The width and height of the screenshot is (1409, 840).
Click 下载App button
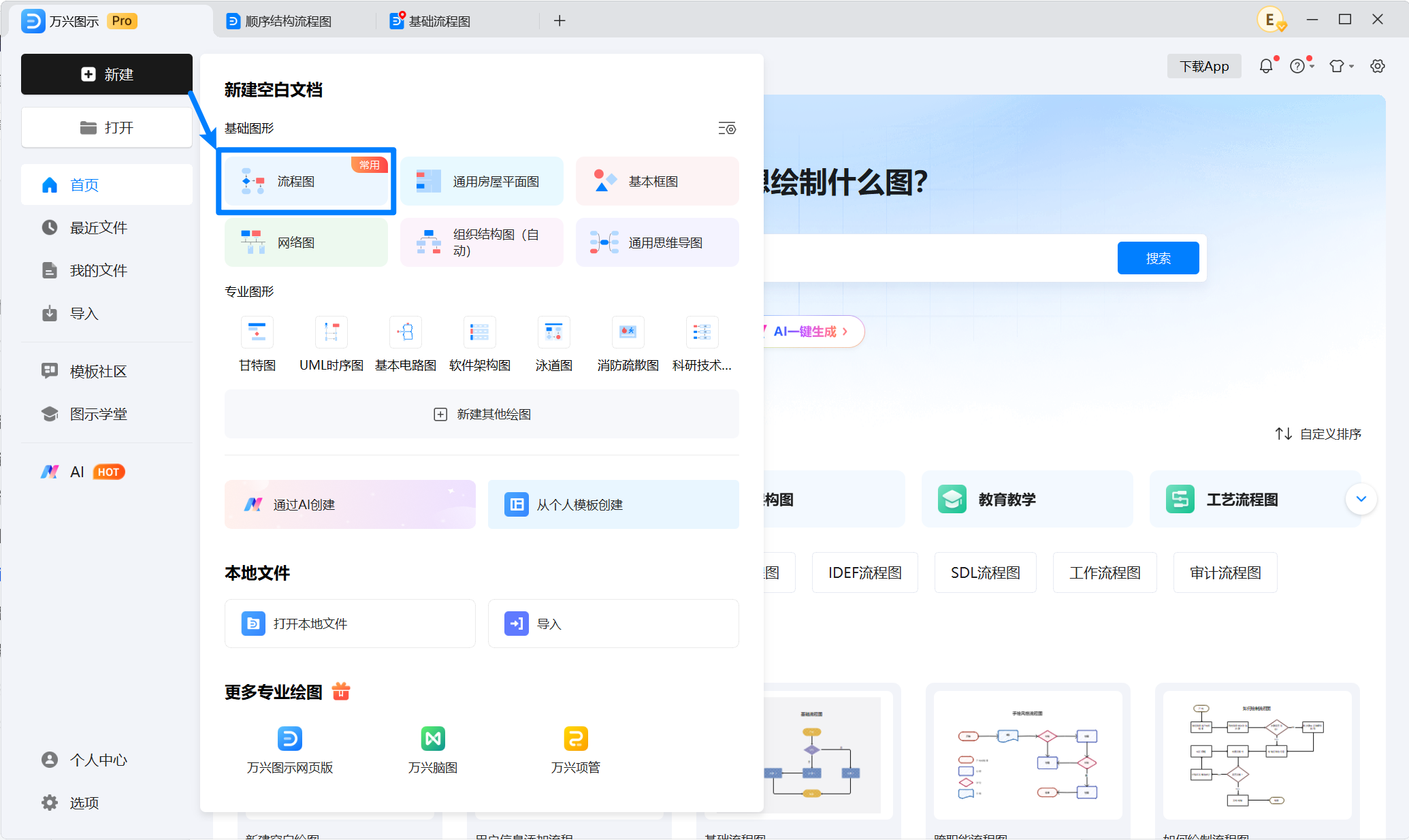point(1204,66)
